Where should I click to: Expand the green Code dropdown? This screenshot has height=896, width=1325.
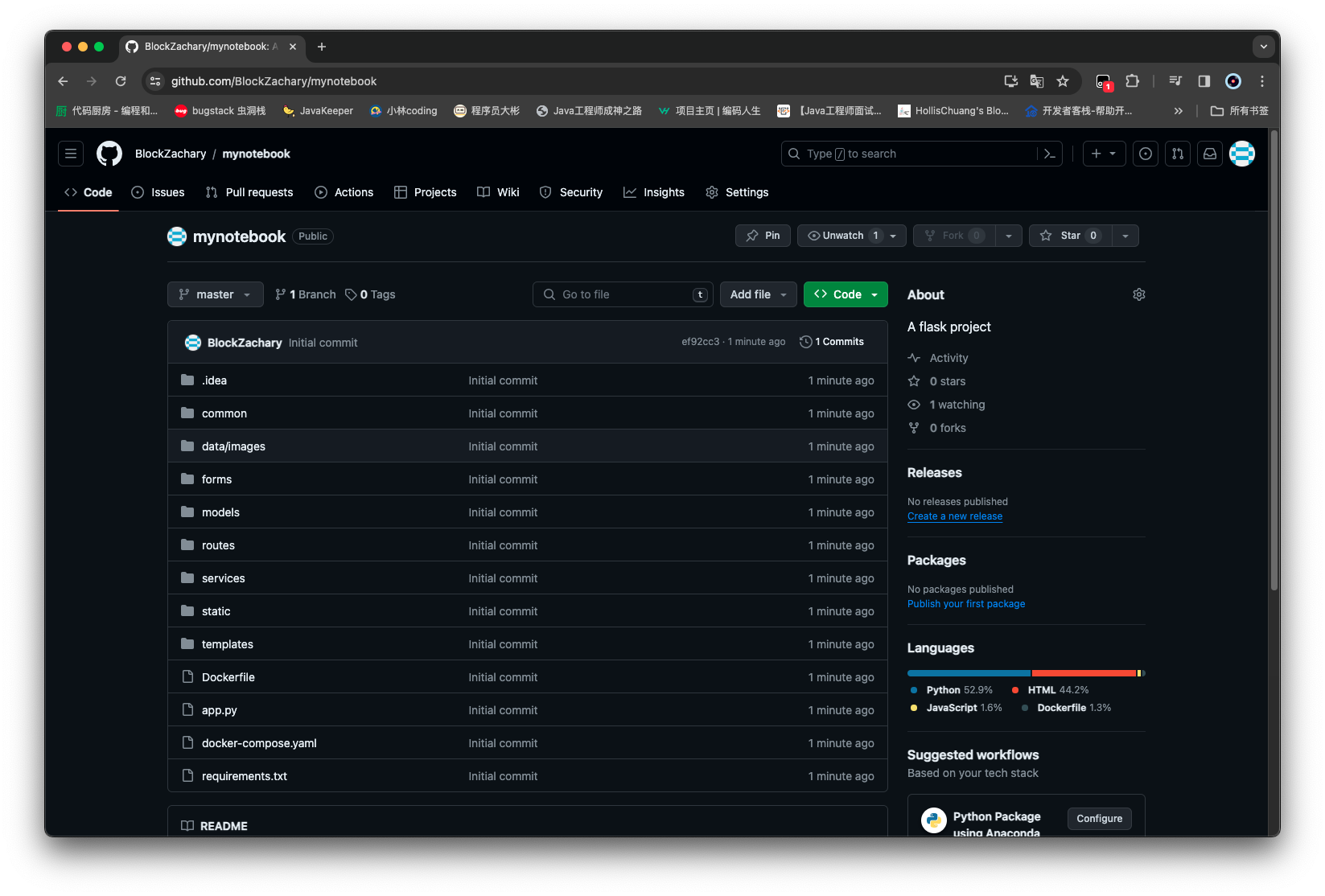click(846, 294)
